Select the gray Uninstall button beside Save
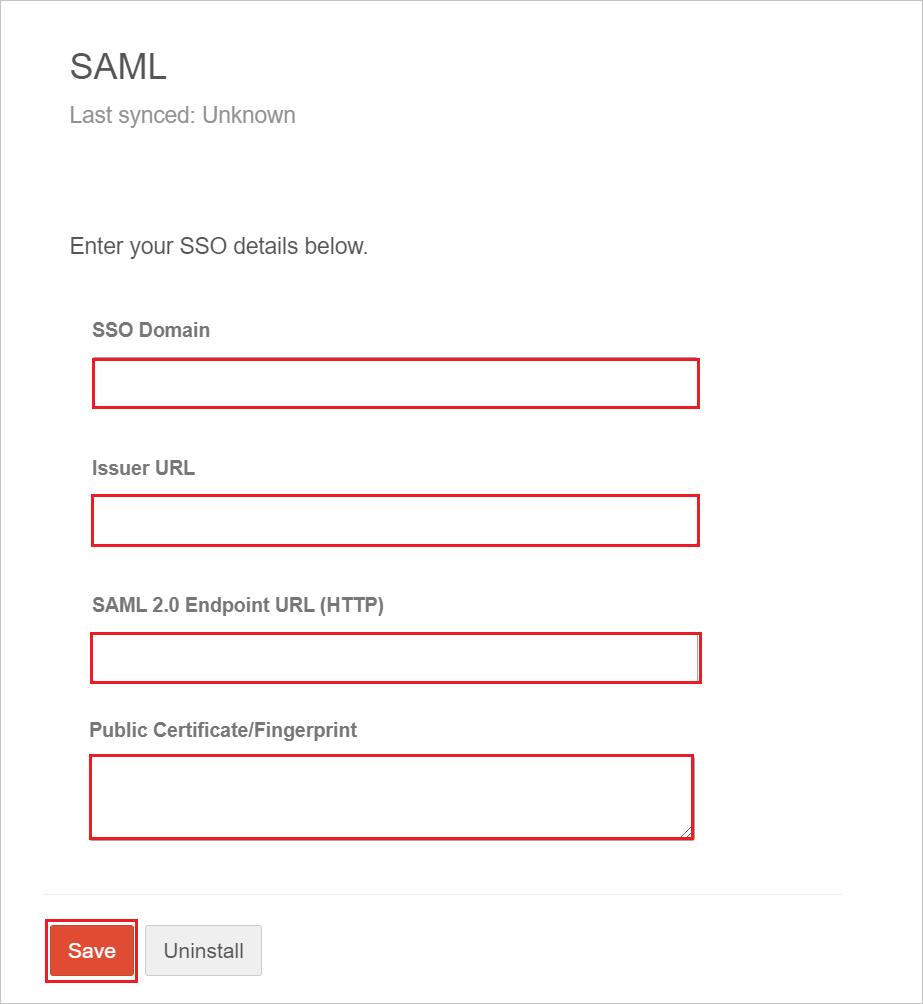The image size is (923, 1004). tap(204, 950)
